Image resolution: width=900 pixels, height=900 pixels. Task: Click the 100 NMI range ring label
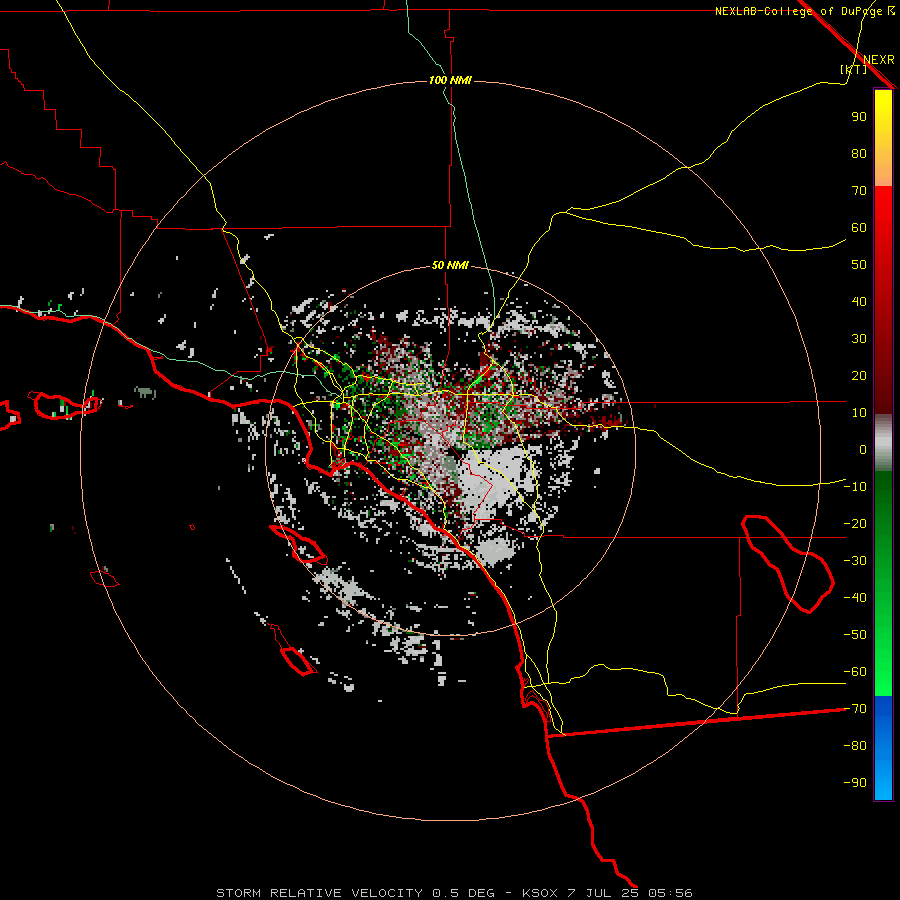(450, 80)
